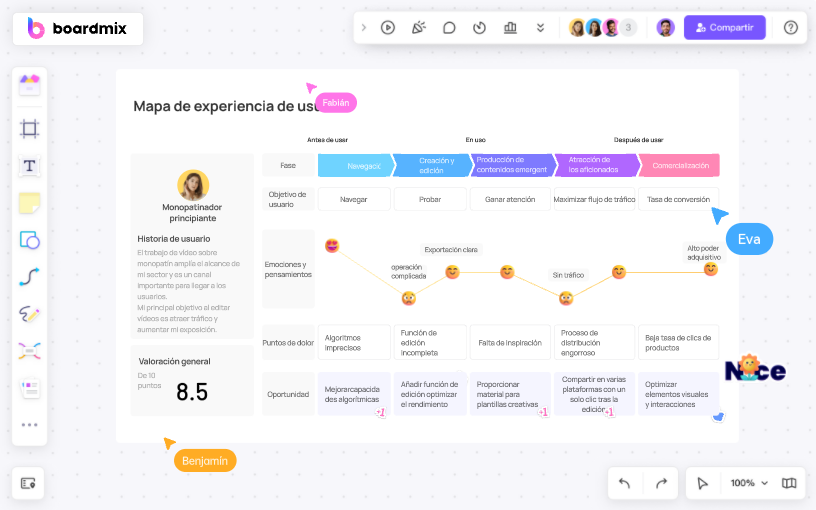
Task: Click the 8.5 rating value
Action: pos(192,392)
